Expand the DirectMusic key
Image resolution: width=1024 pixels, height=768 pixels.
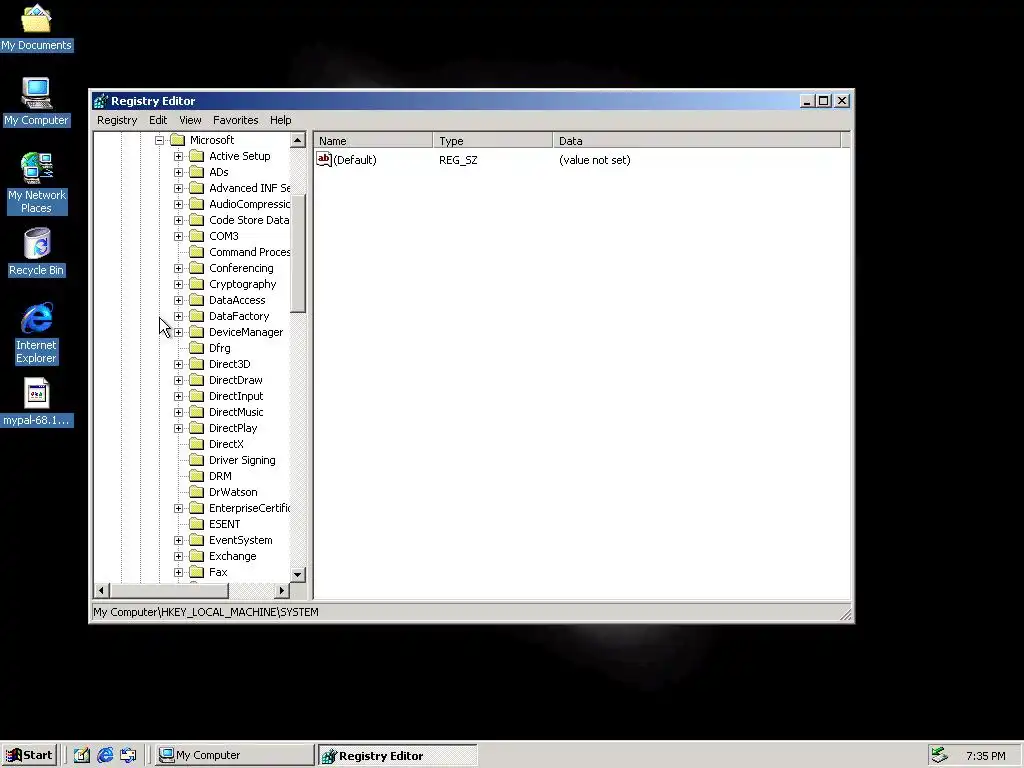coord(178,412)
